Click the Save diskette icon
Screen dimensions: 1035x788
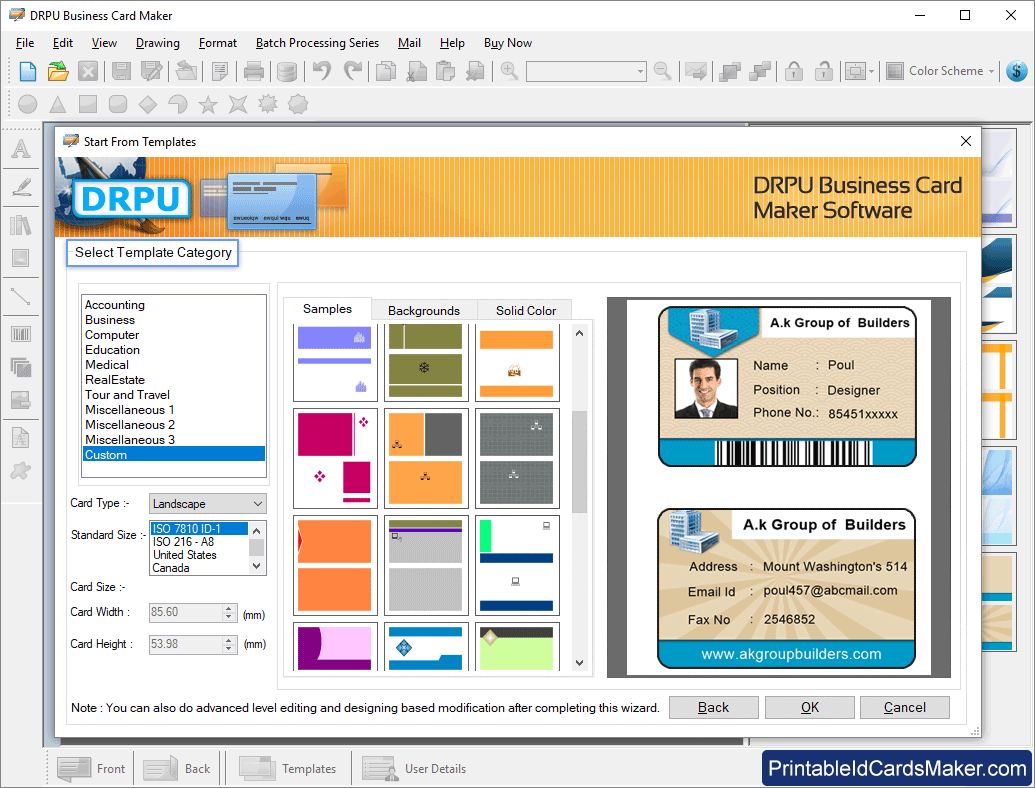121,71
